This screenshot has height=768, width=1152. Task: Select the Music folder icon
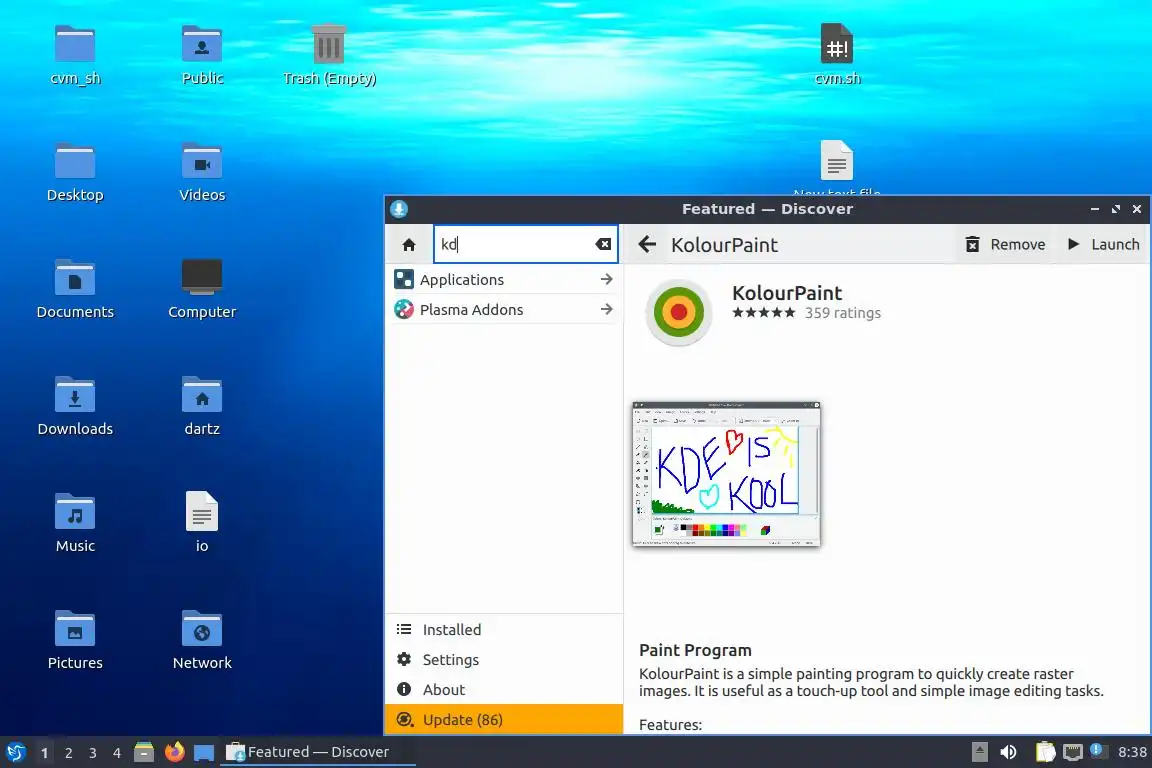(x=75, y=523)
